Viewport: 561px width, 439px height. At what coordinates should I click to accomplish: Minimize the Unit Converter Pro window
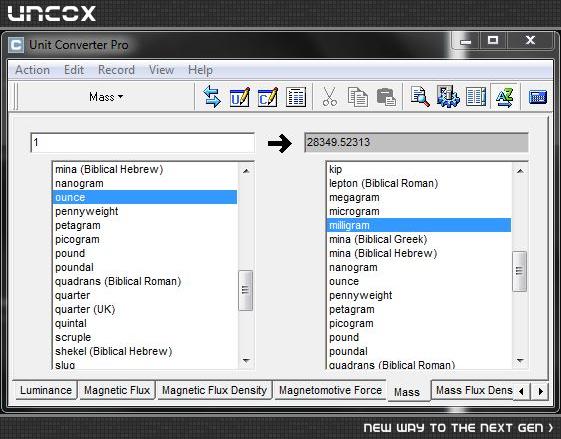click(x=465, y=41)
